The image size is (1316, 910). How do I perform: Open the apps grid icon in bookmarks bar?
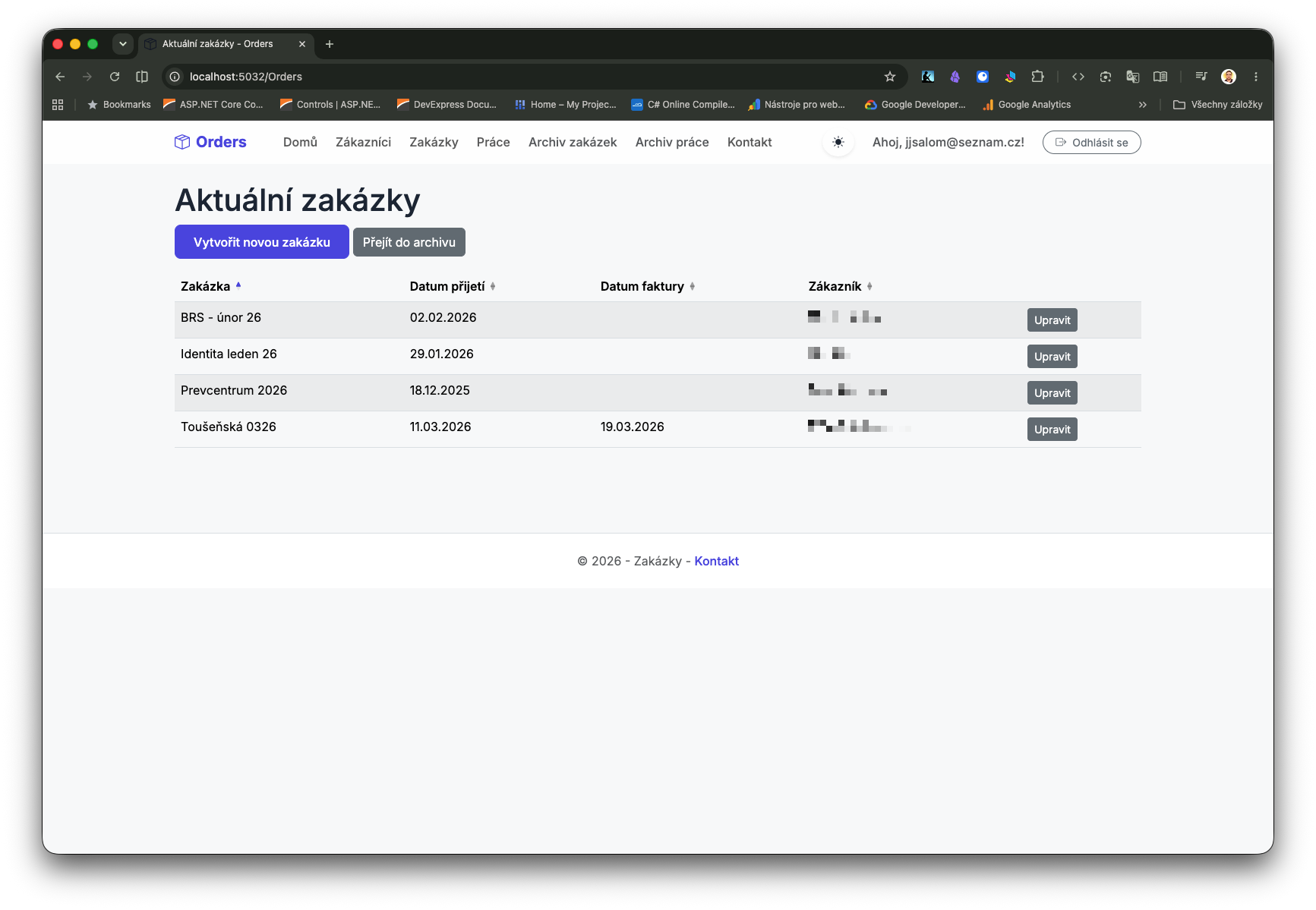[x=58, y=105]
